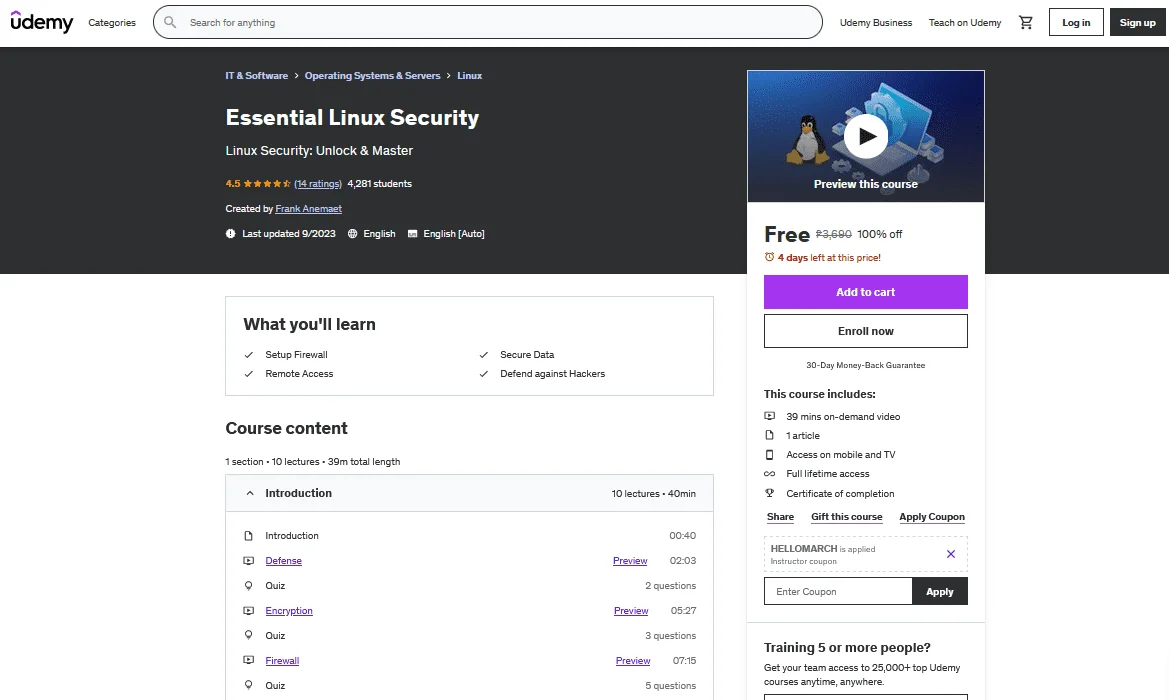Click the course preview thumbnail image
This screenshot has width=1169, height=700.
click(866, 136)
